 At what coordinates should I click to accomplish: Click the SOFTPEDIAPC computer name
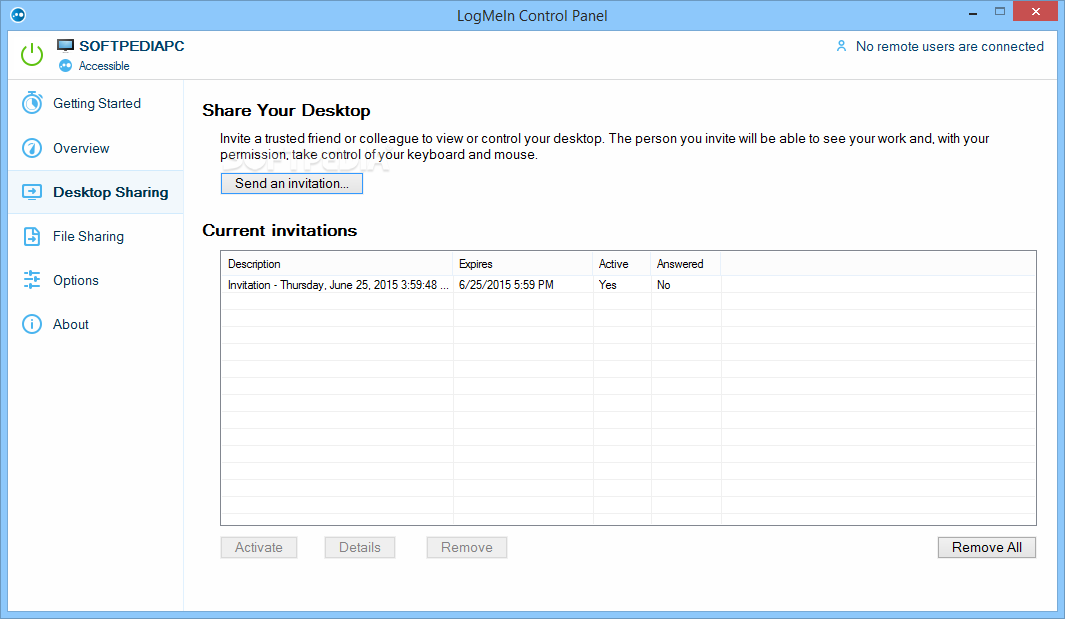[x=132, y=46]
